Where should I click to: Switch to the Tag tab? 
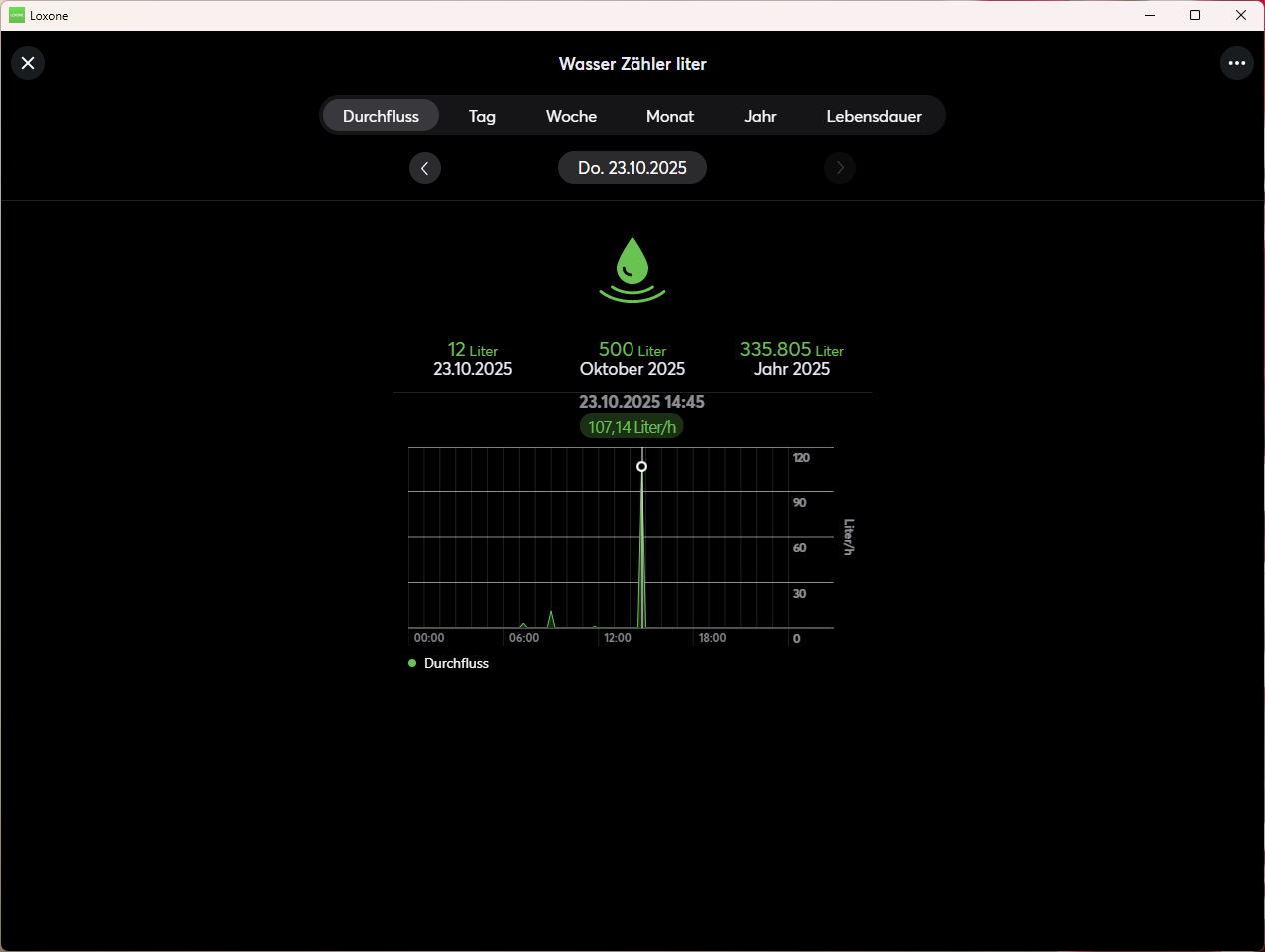point(482,116)
